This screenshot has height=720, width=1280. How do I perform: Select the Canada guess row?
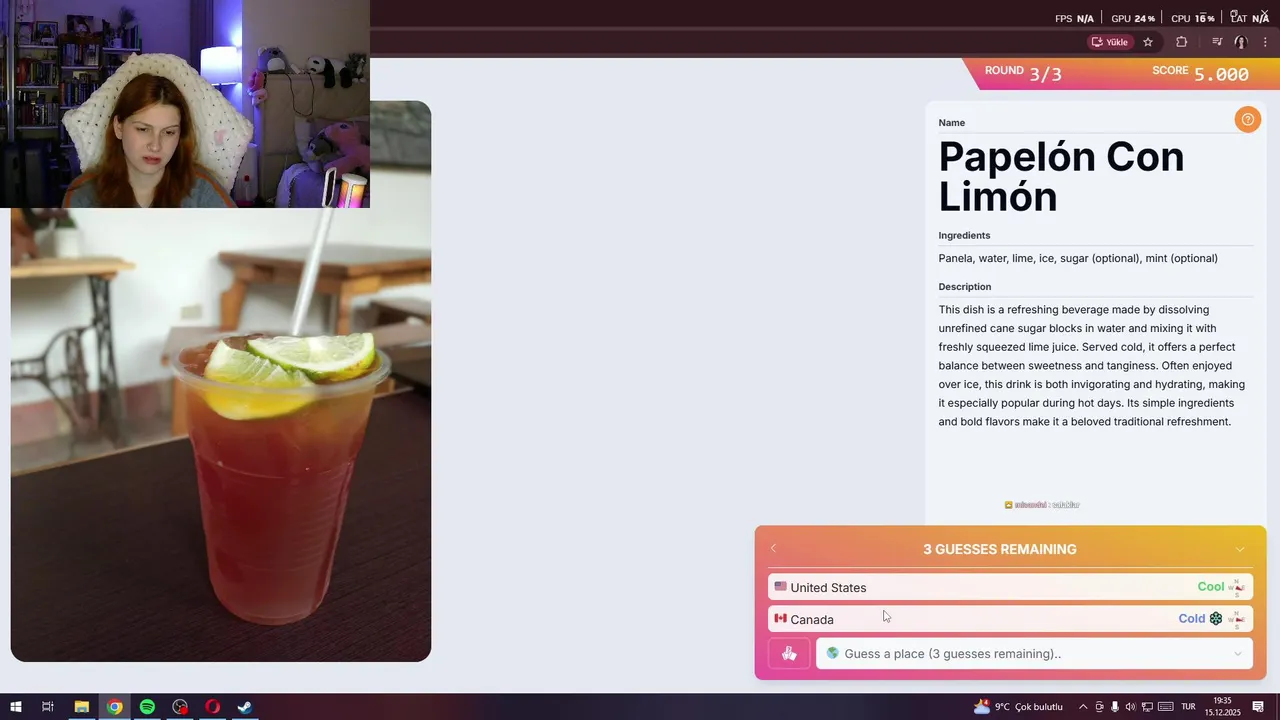pos(1010,619)
